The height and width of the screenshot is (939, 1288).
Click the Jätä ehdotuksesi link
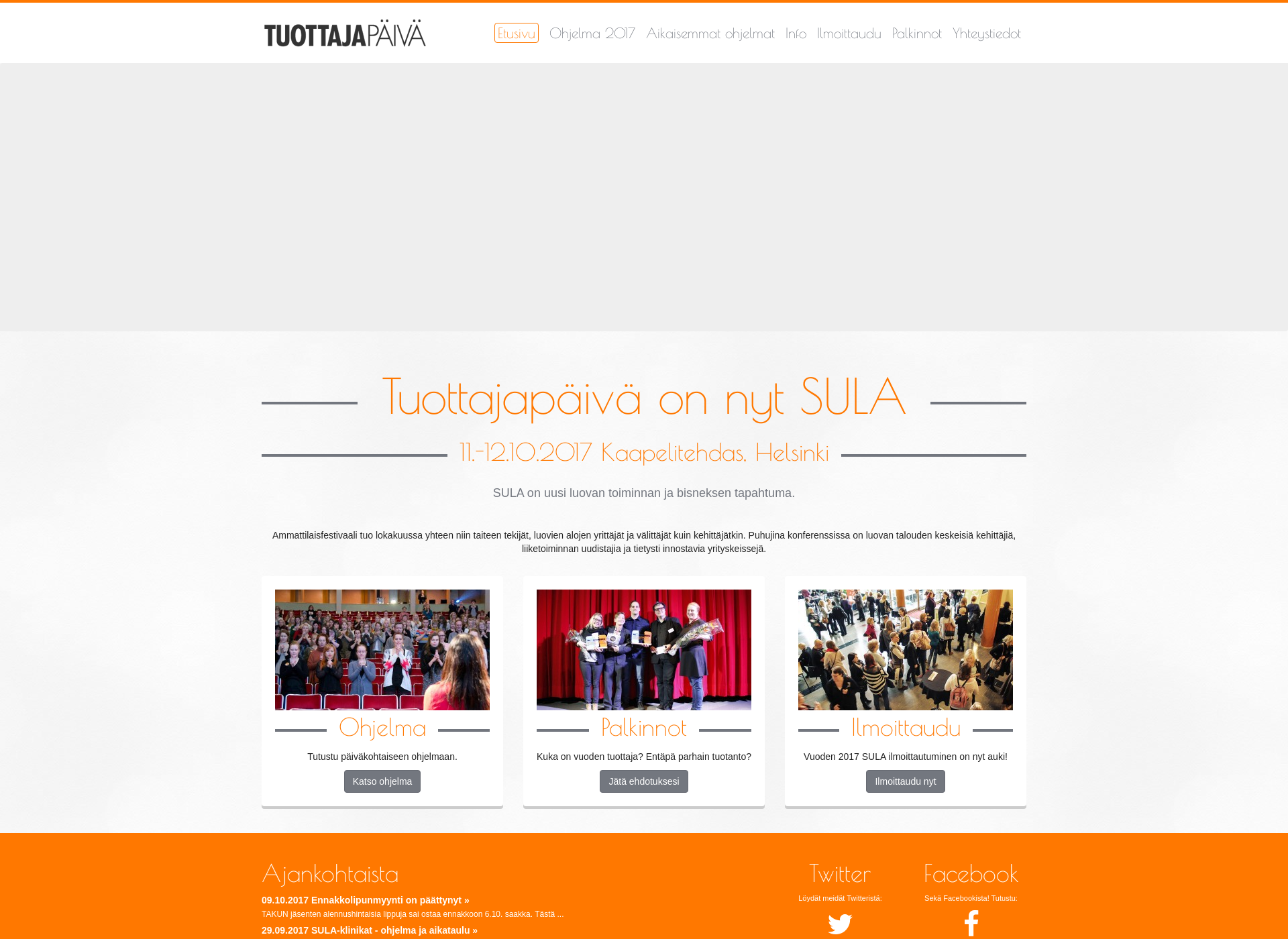pos(643,782)
